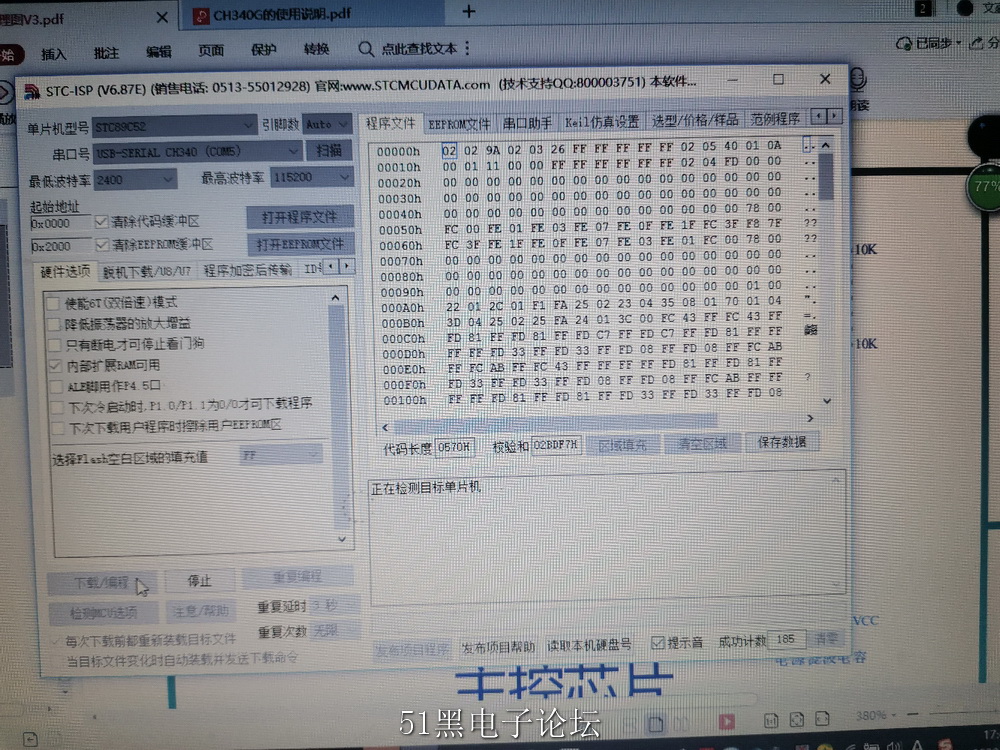Select the 硬件选项 tab
The image size is (1000, 750).
pyautogui.click(x=65, y=272)
